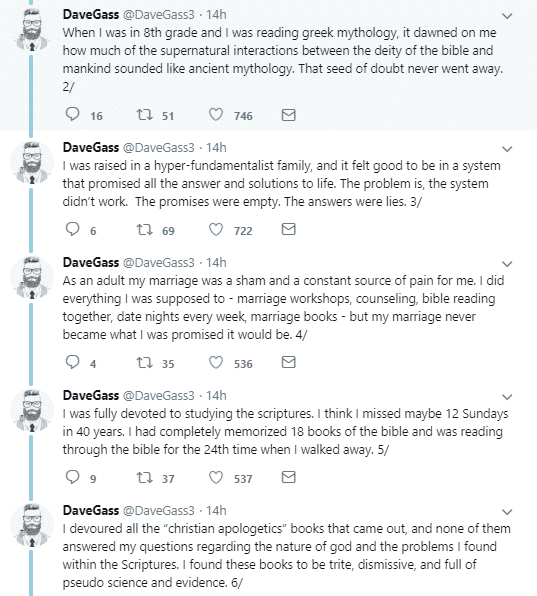This screenshot has width=537, height=596.
Task: Retweet the greek mythology tweet with 51 retweets
Action: tap(144, 114)
